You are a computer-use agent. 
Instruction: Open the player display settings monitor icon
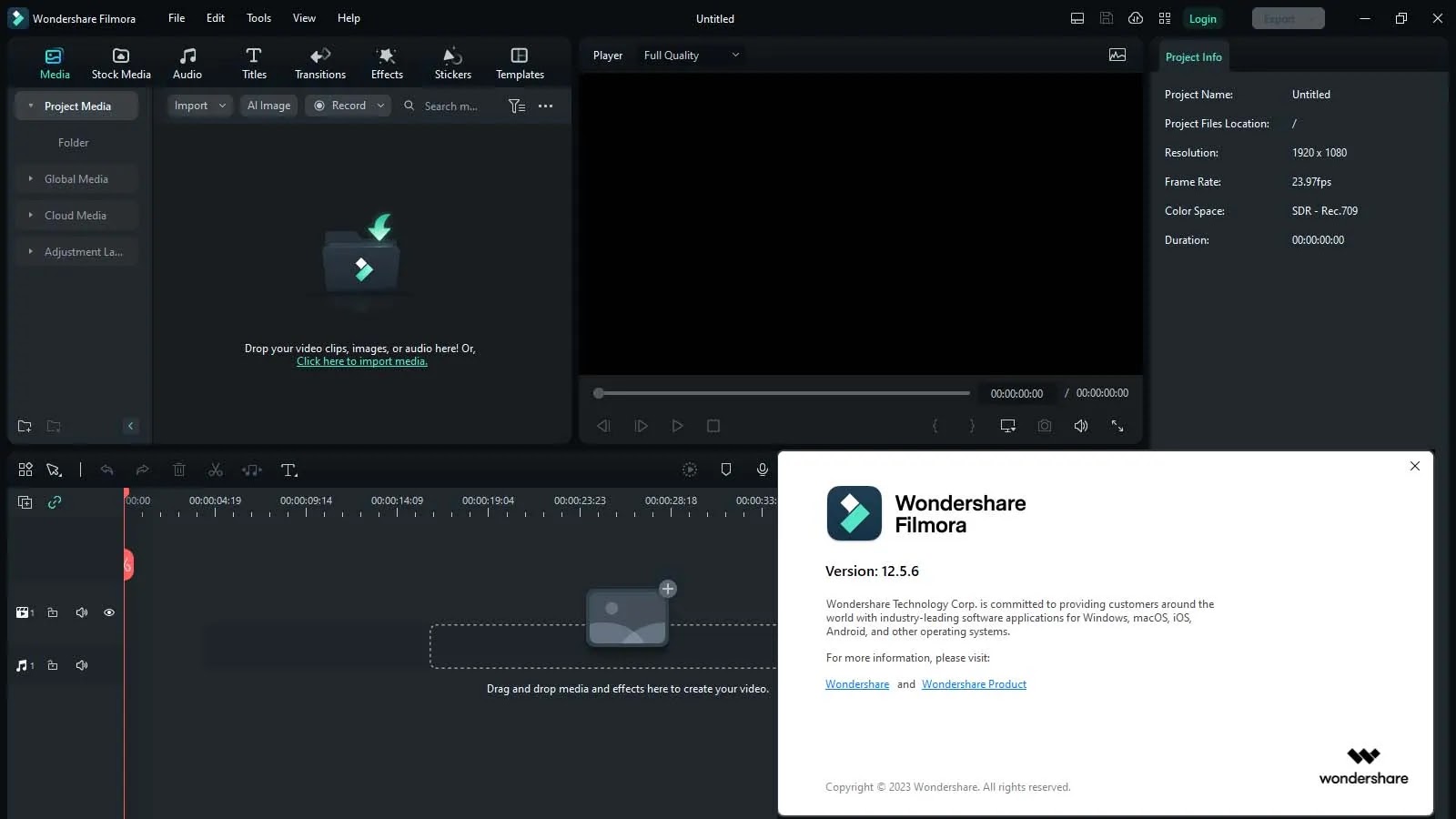point(1008,426)
